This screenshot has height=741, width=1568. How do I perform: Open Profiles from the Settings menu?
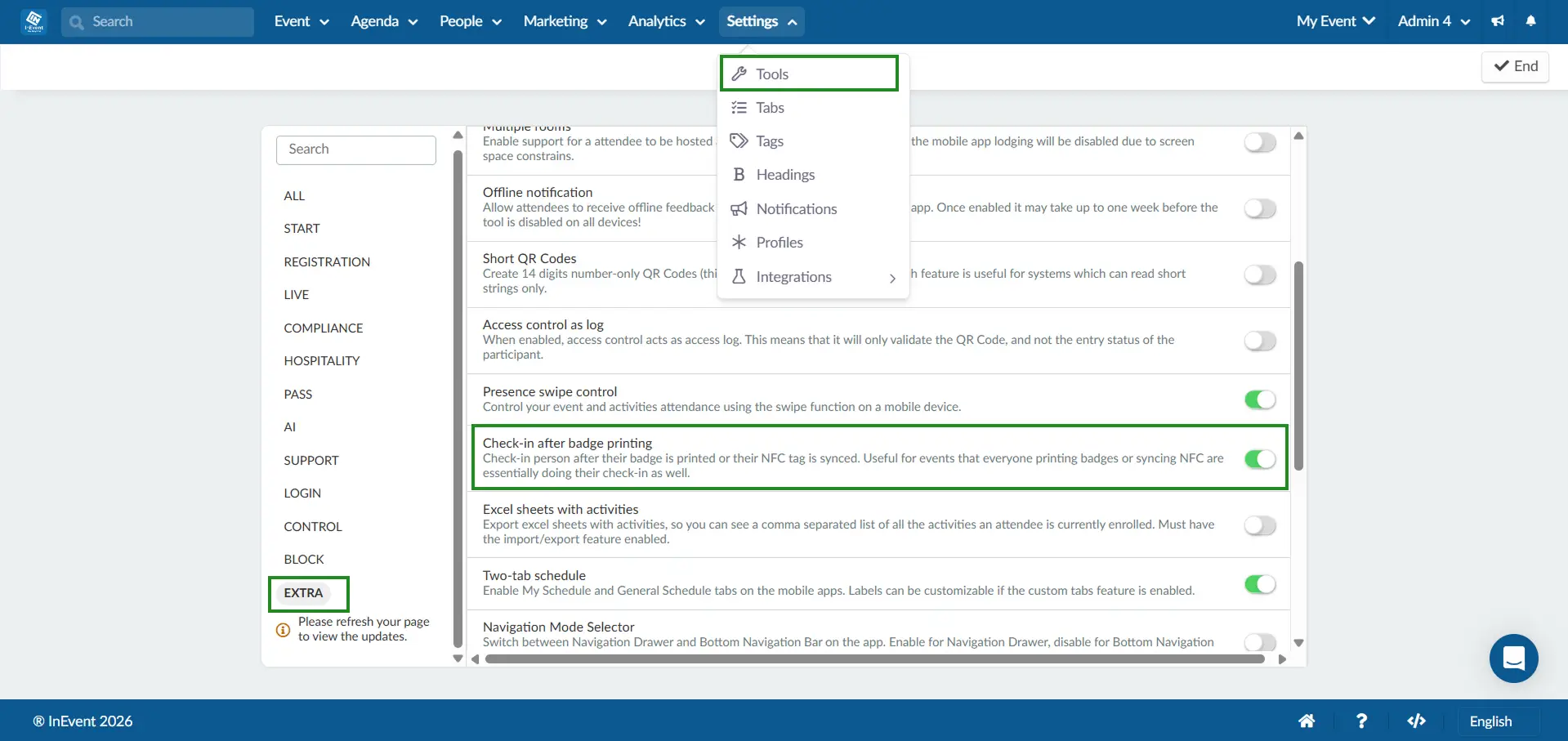(x=813, y=243)
